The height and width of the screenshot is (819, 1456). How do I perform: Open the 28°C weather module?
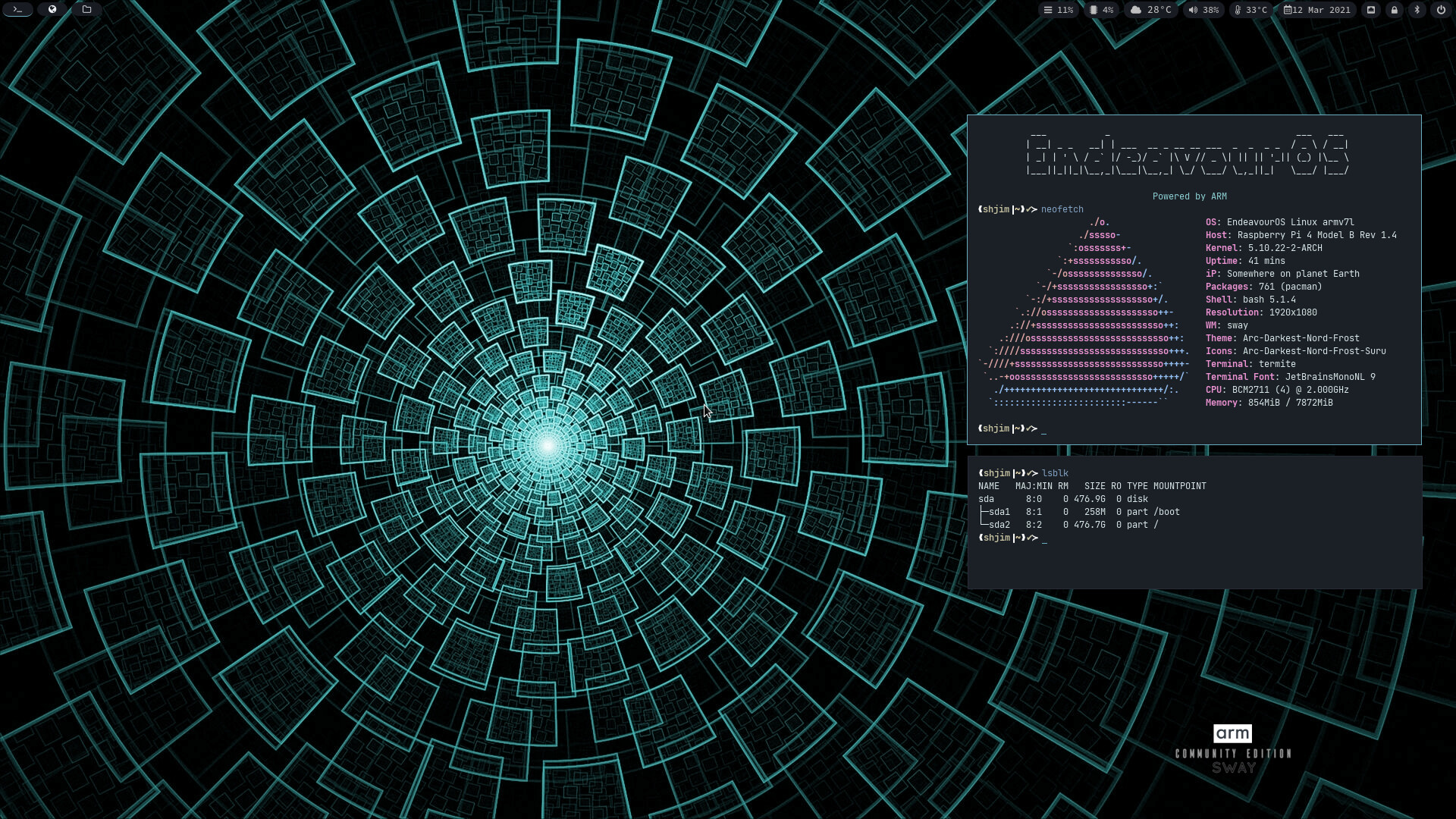(x=1151, y=10)
